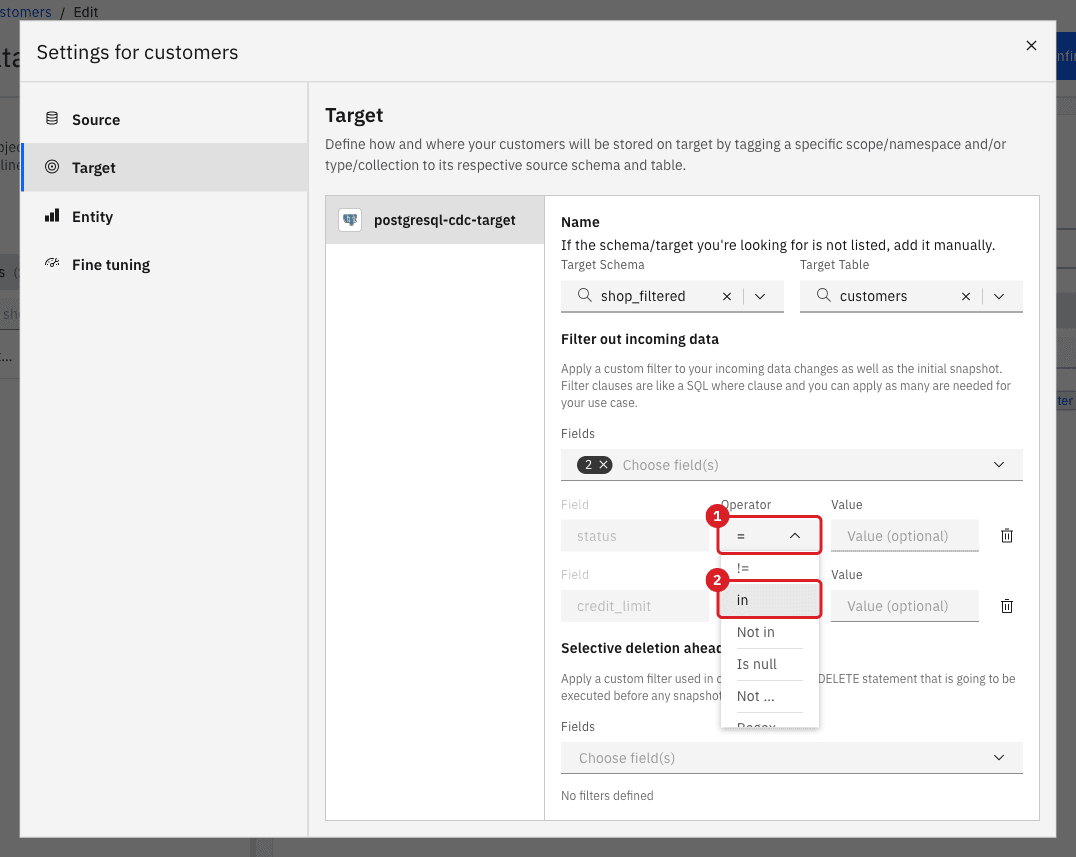
Task: Click the Edit breadcrumb behind the dialog
Action: click(86, 12)
